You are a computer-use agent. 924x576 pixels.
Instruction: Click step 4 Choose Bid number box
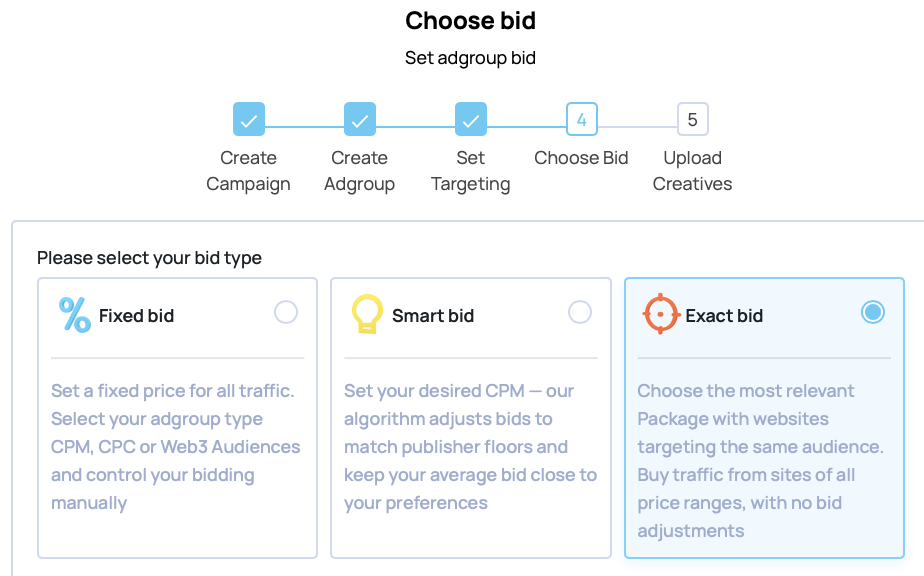(x=582, y=120)
